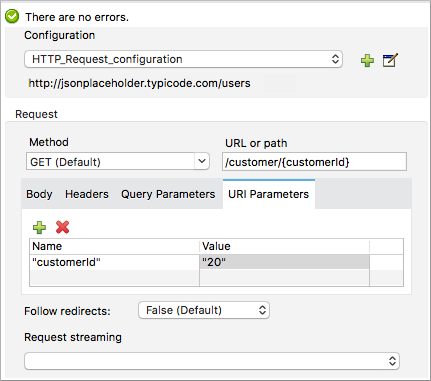Open the Request streaming dropdown
This screenshot has width=431, height=381.
(x=212, y=361)
